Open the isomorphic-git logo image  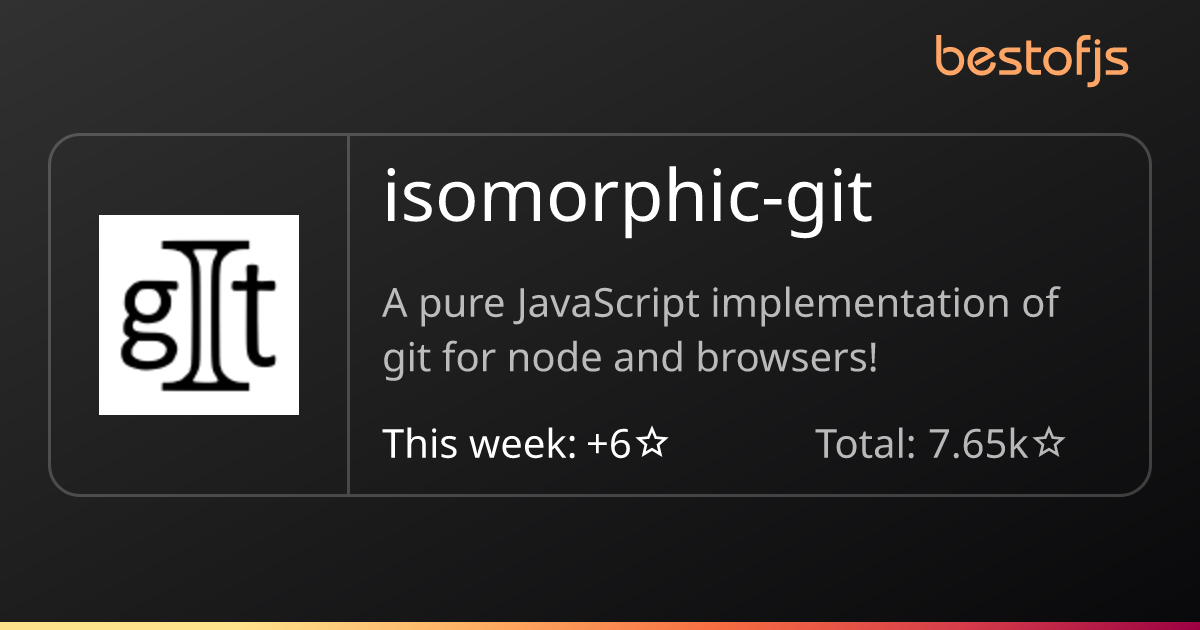click(199, 315)
